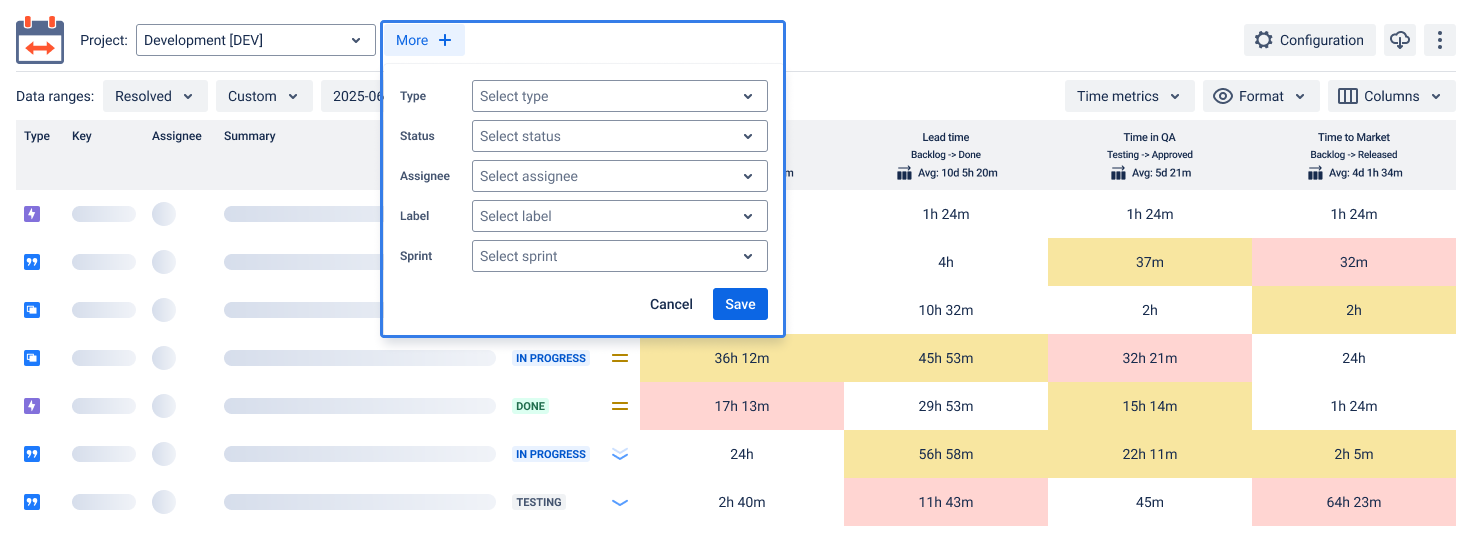Click type icon in the TESTING row
This screenshot has width=1472, height=542.
(x=32, y=502)
